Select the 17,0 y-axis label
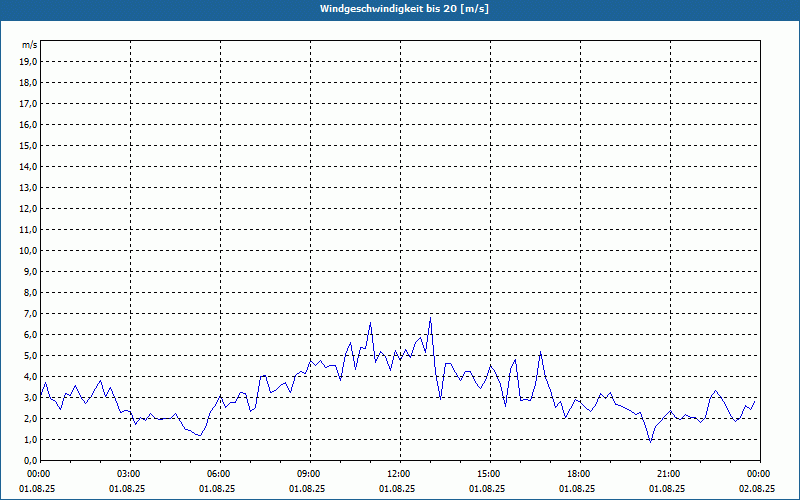Screen dimensions: 800x500 coord(28,104)
